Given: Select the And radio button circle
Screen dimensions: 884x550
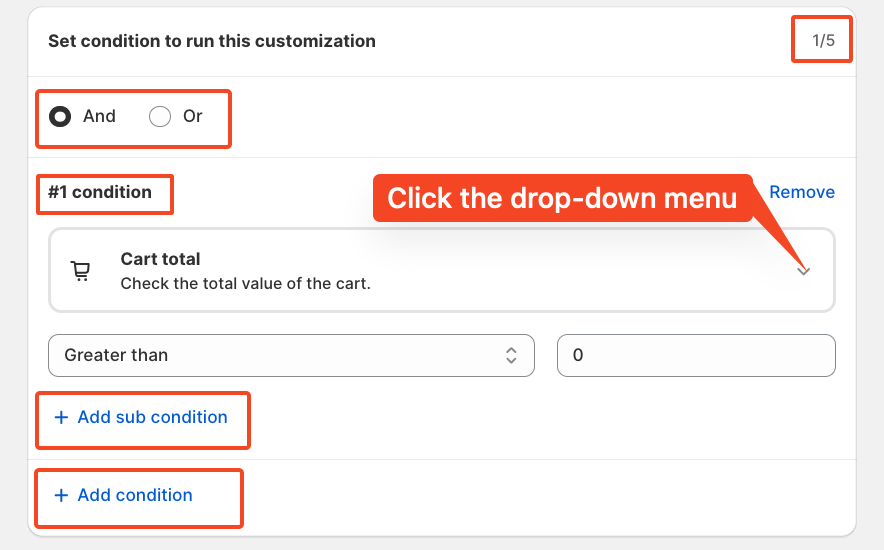Looking at the screenshot, I should tap(61, 117).
